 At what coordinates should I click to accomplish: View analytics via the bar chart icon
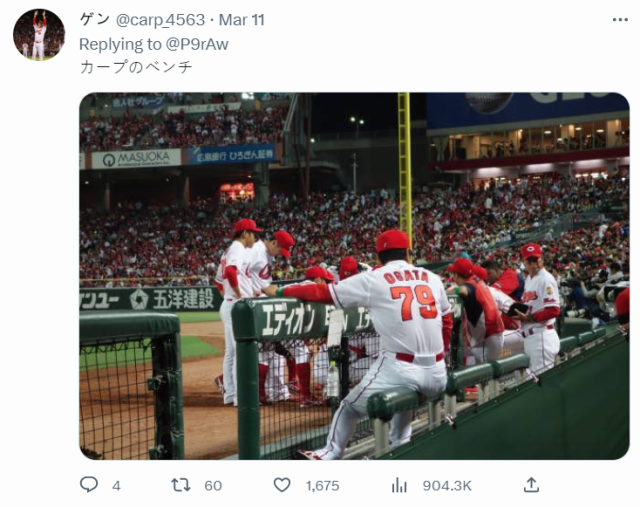399,485
